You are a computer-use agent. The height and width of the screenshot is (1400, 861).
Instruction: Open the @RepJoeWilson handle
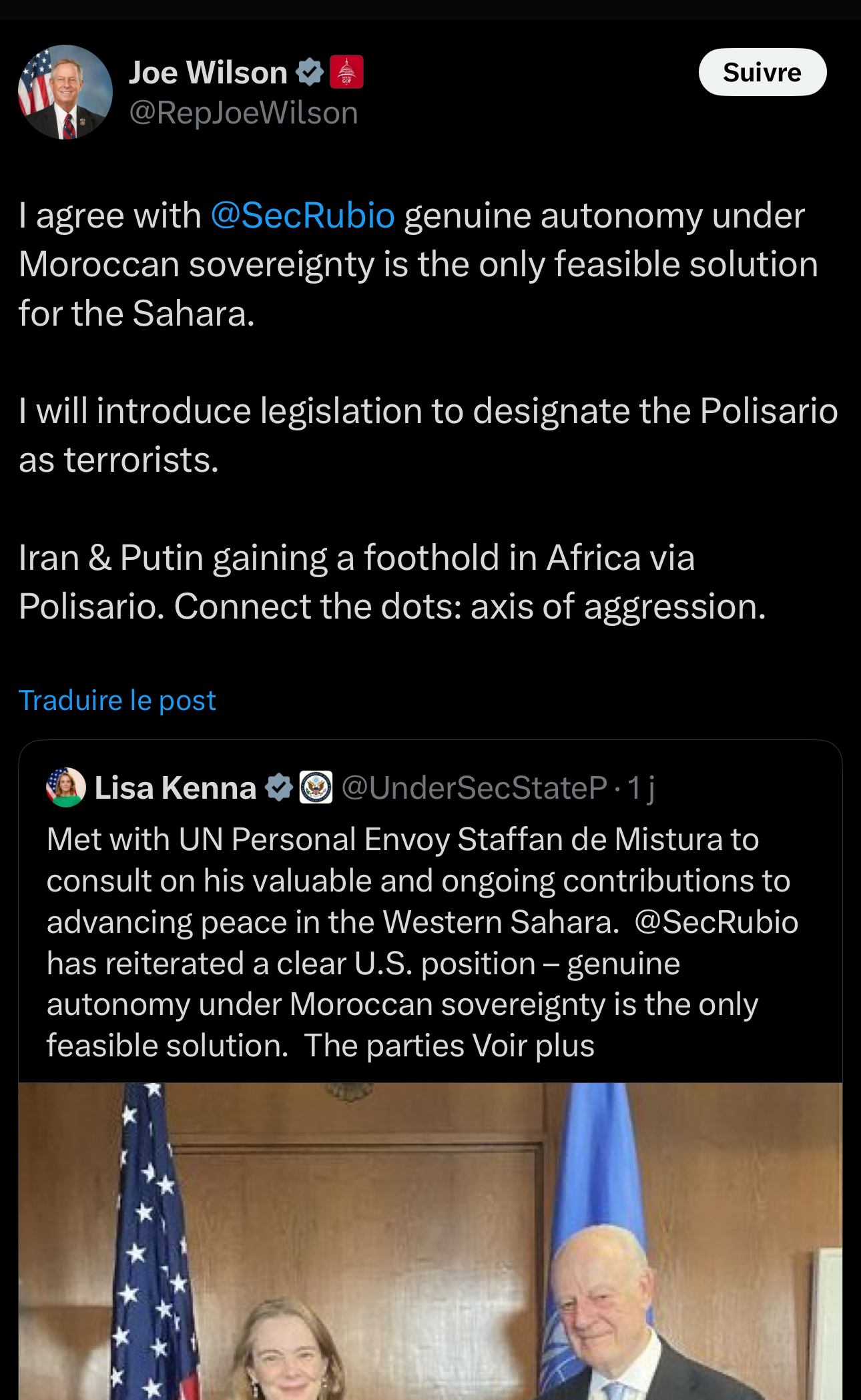click(244, 113)
